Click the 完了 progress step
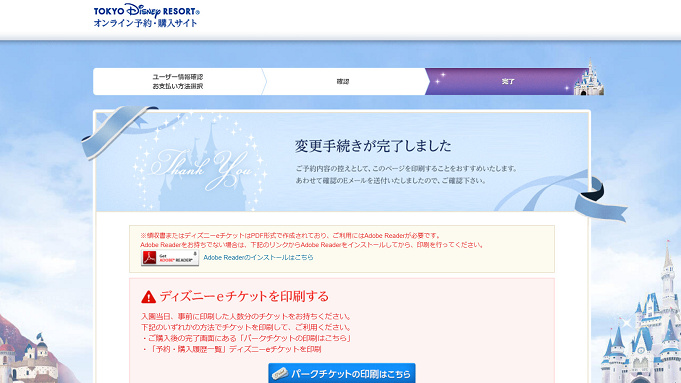681x383 pixels. 508,82
